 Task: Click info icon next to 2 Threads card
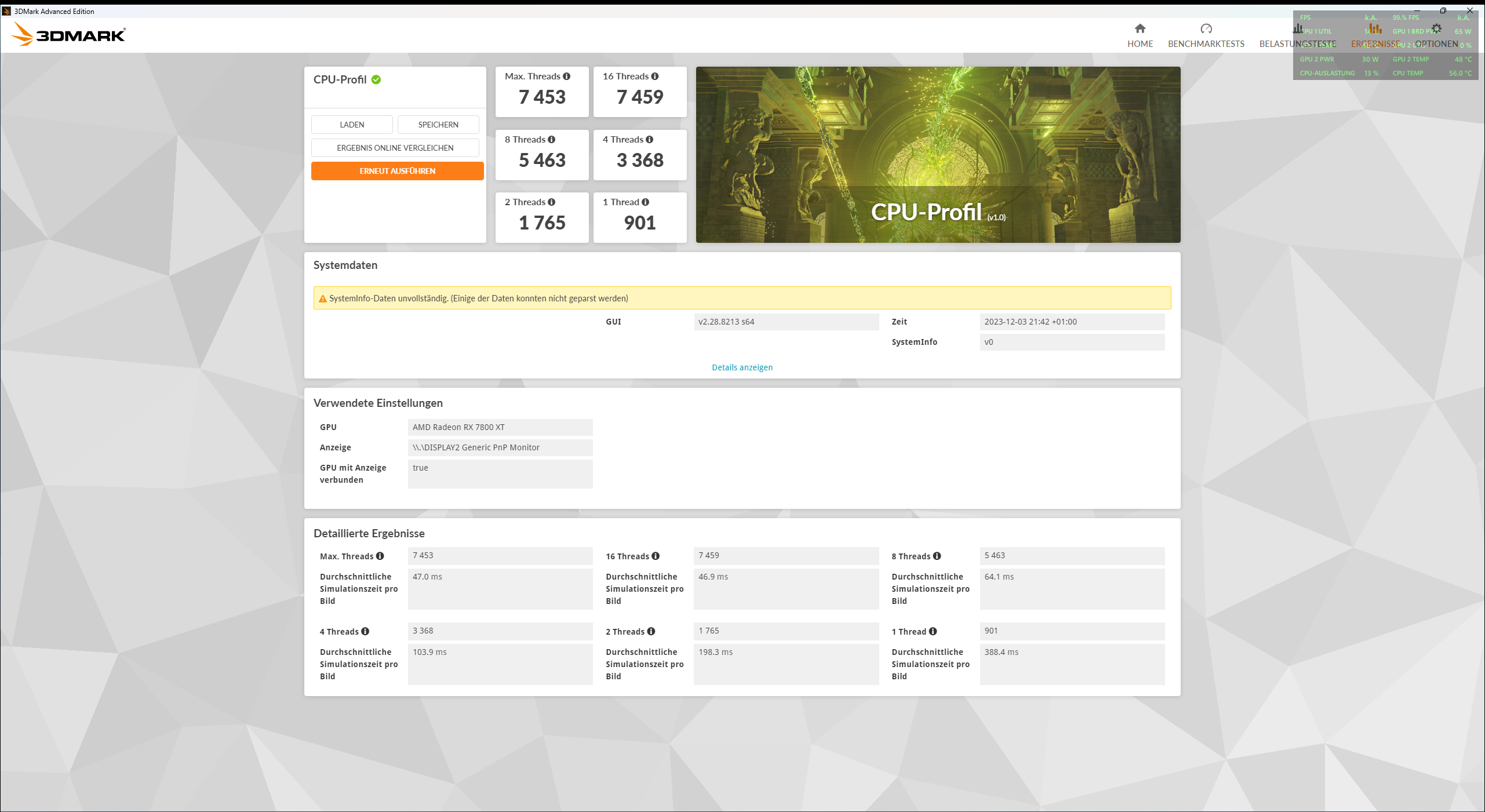(551, 202)
